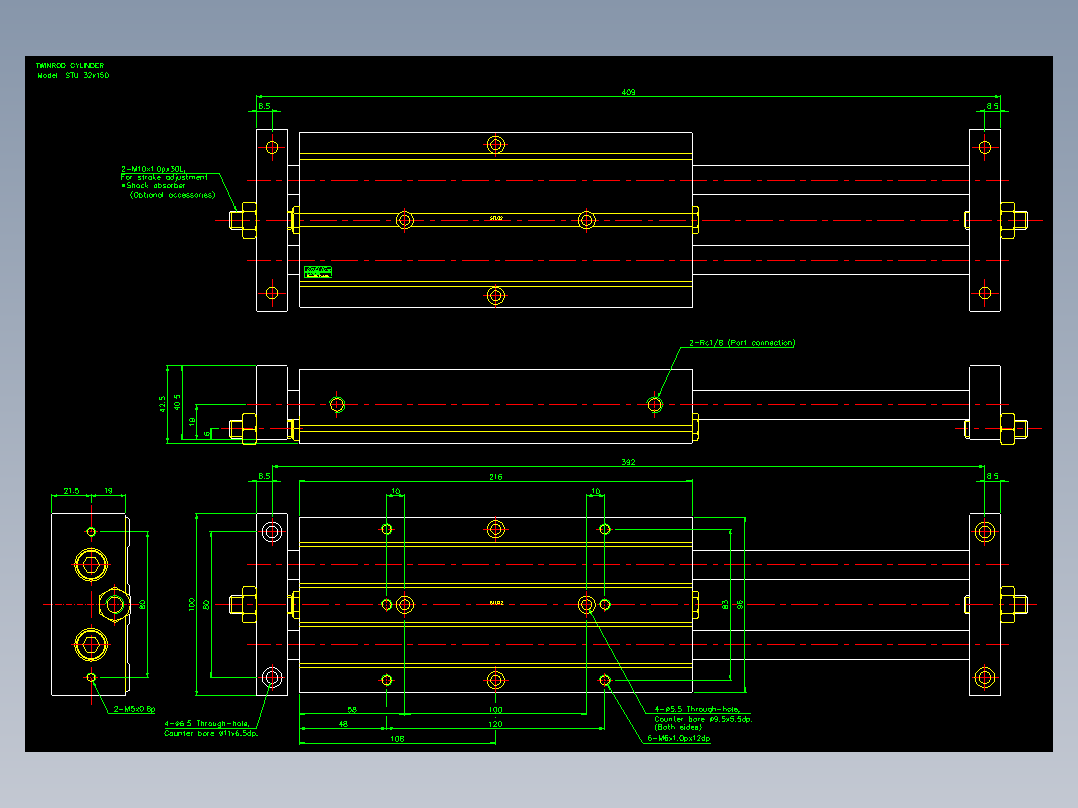The image size is (1078, 808).
Task: Click the "108" bottom dimension
Action: tap(397, 739)
